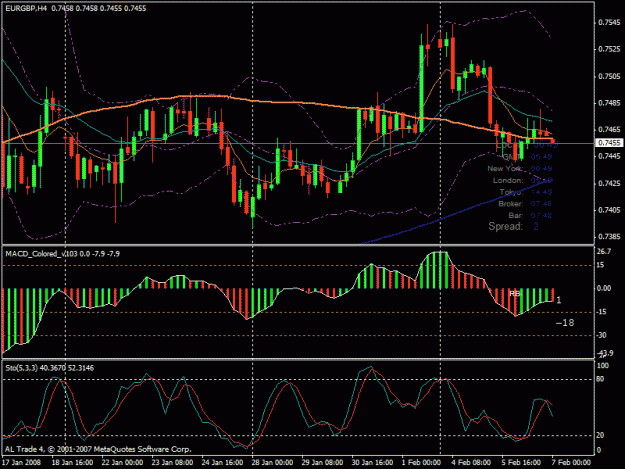The image size is (625, 469).
Task: Click MACD scale value 0.00
Action: tap(605, 288)
